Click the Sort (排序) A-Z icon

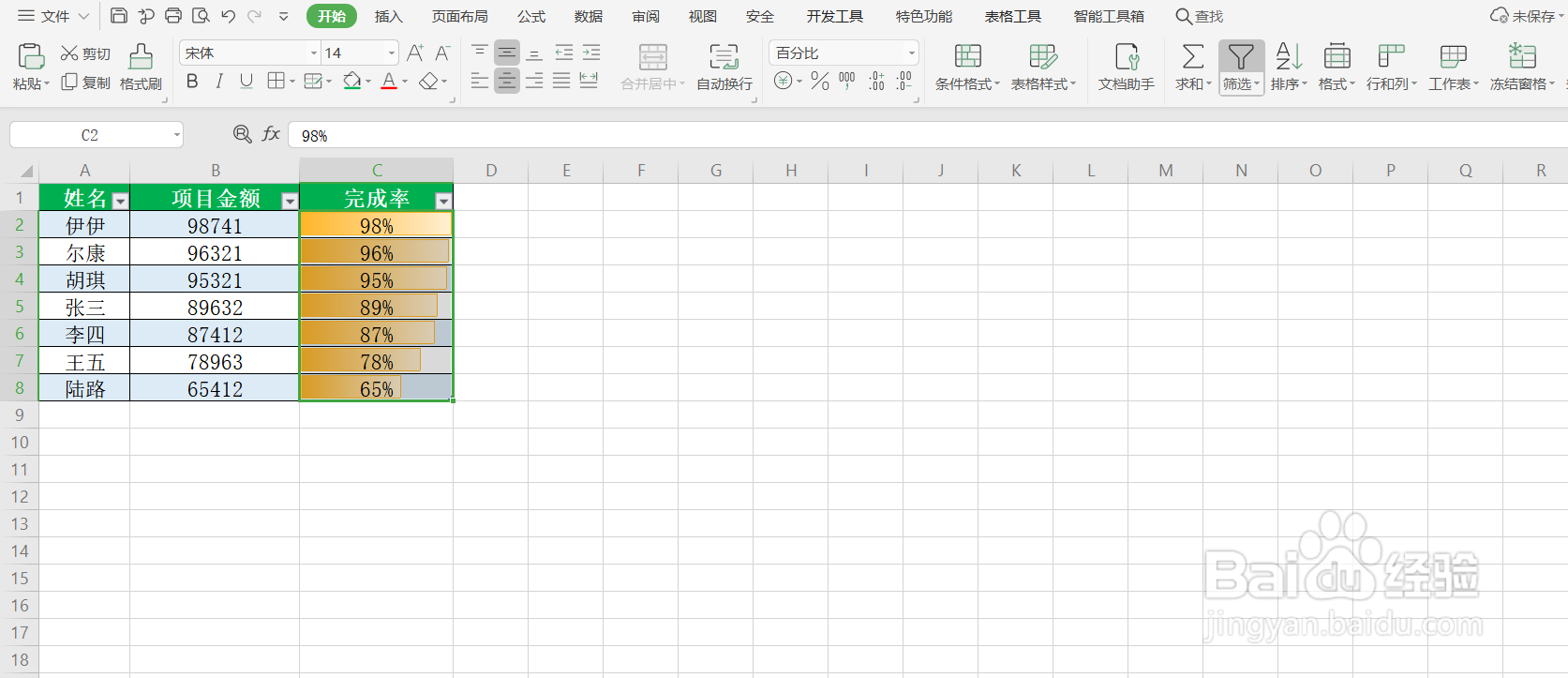click(x=1289, y=56)
